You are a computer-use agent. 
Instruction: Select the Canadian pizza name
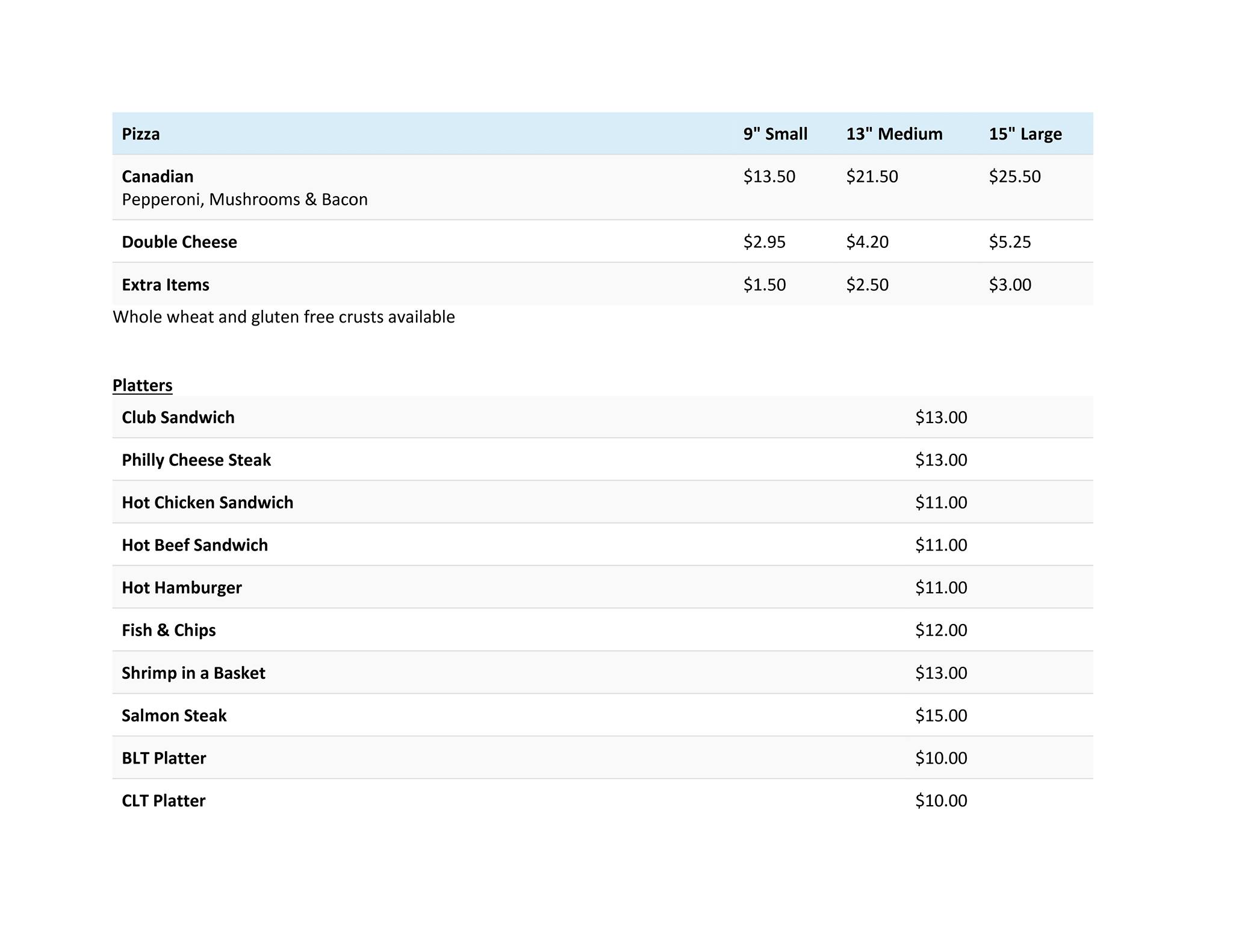pyautogui.click(x=158, y=176)
